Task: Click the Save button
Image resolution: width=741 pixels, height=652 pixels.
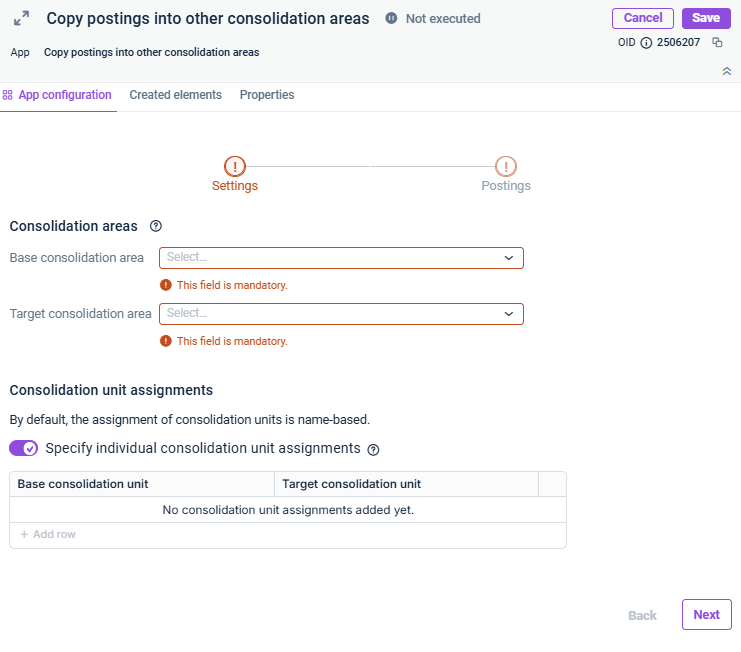Action: coord(706,18)
